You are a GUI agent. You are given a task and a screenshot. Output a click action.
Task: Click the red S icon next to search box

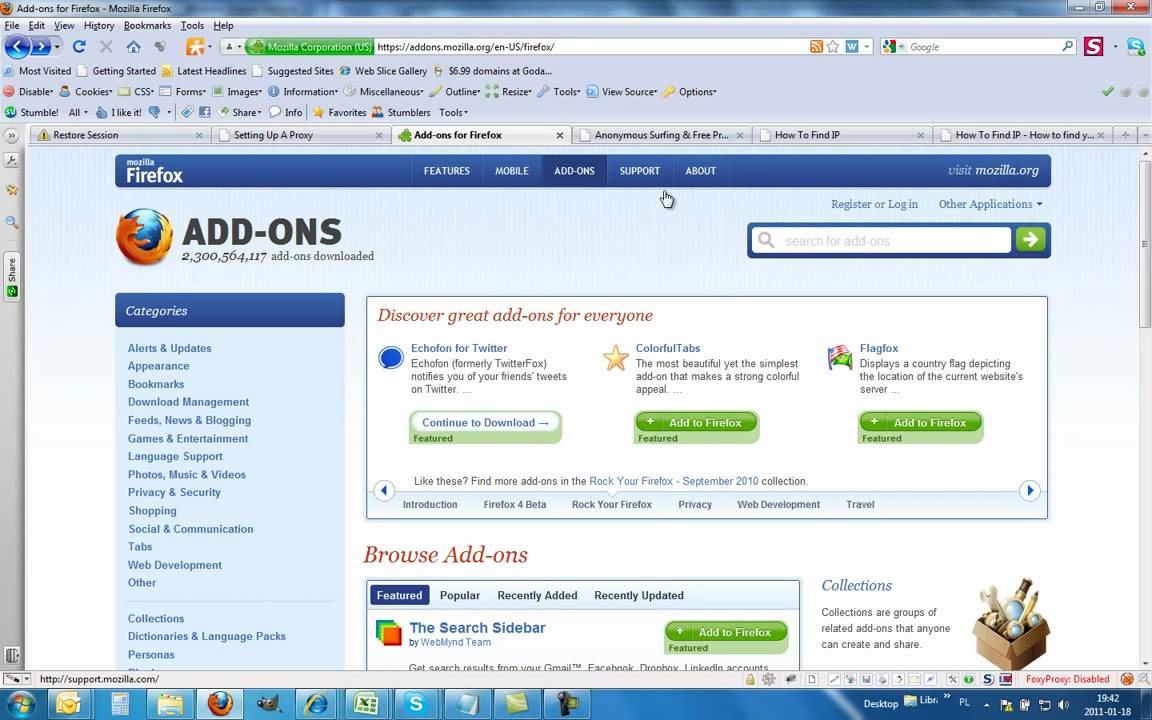point(1093,46)
